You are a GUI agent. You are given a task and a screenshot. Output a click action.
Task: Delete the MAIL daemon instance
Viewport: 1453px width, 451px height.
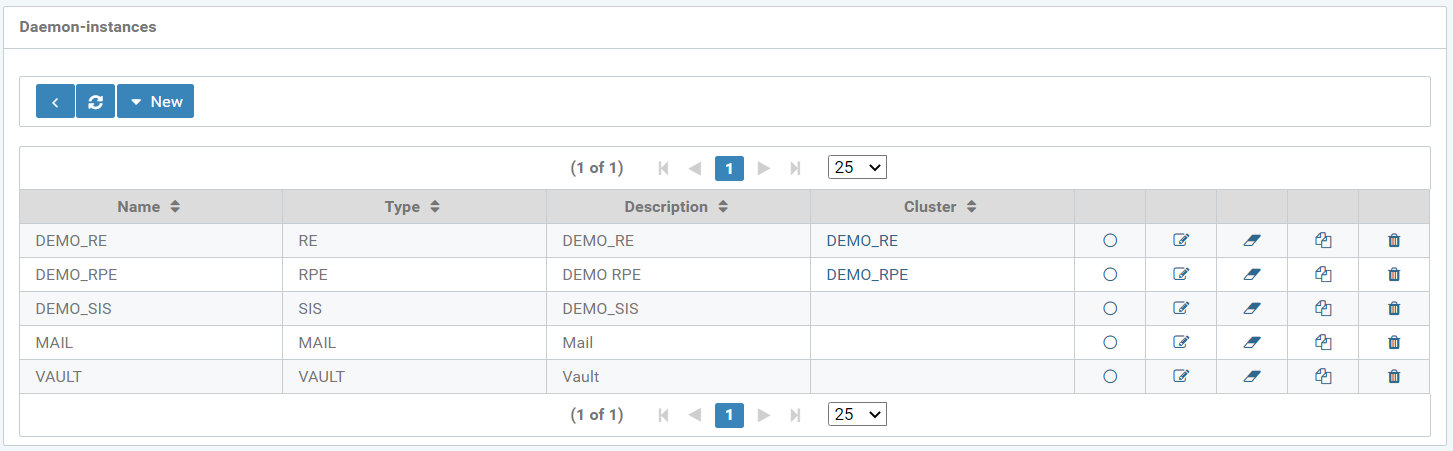pyautogui.click(x=1394, y=342)
